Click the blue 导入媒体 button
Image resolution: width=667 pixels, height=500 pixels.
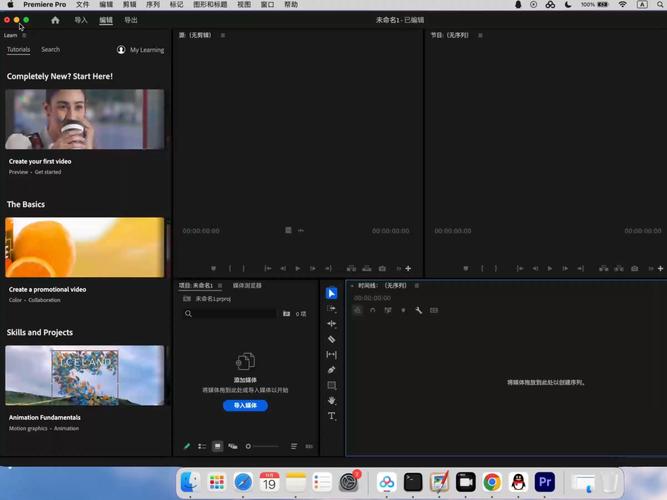coord(245,406)
